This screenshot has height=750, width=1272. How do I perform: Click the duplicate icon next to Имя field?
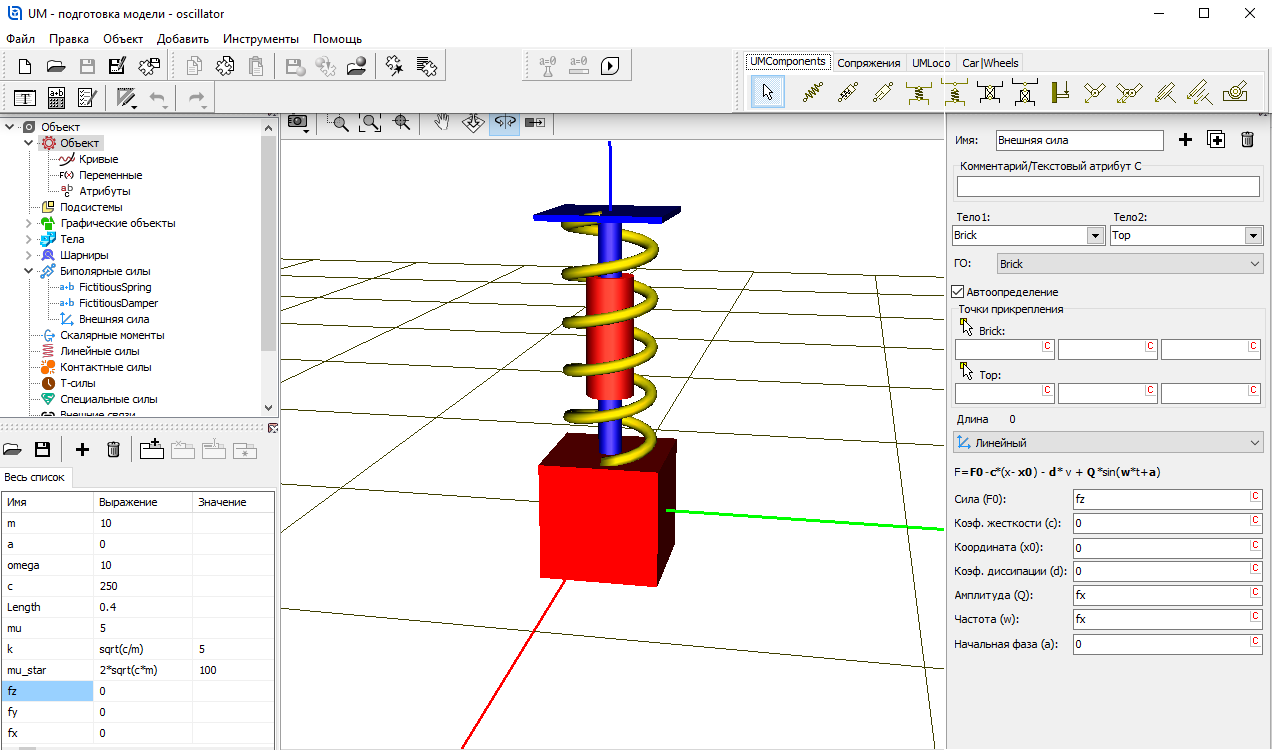(x=1216, y=140)
